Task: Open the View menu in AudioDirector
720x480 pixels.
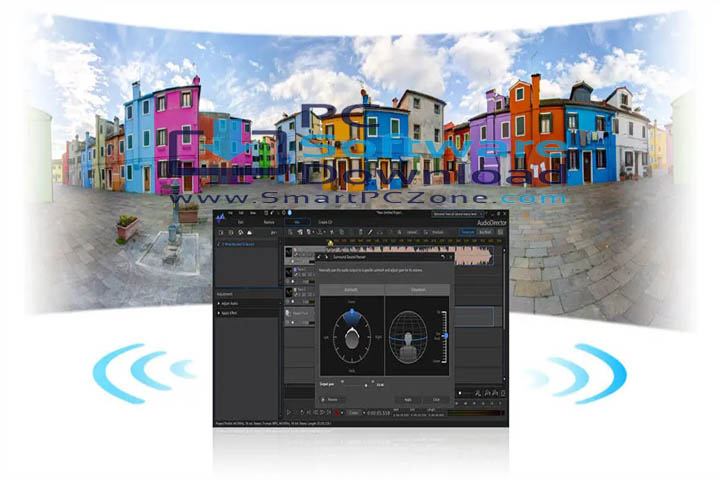Action: pyautogui.click(x=253, y=213)
